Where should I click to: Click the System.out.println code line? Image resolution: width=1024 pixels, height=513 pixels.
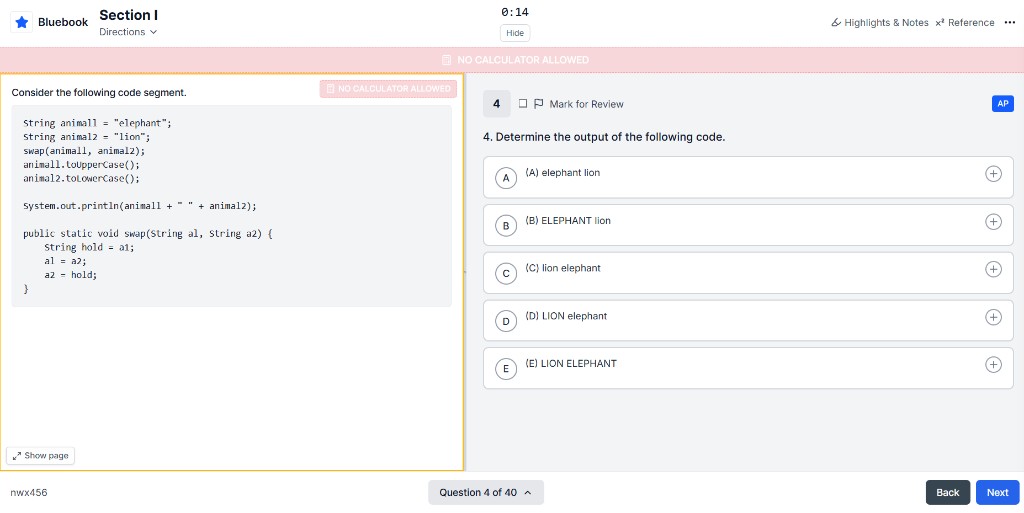pos(140,206)
